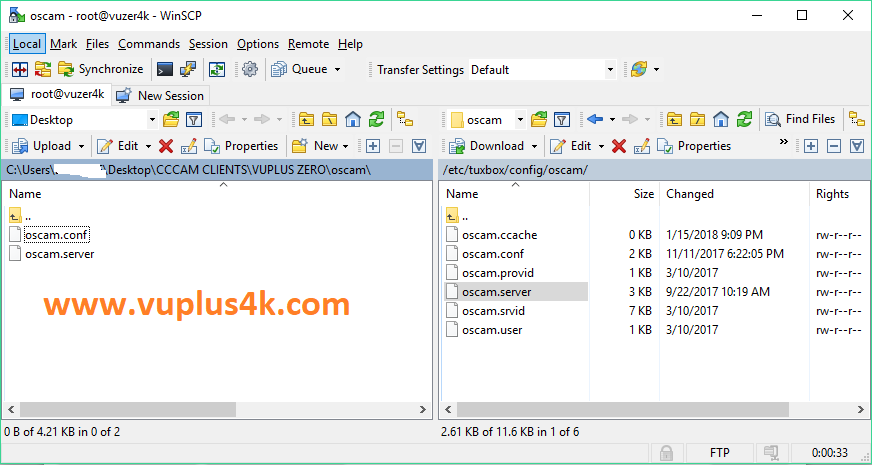
Task: Expand the New dropdown arrow
Action: (345, 146)
